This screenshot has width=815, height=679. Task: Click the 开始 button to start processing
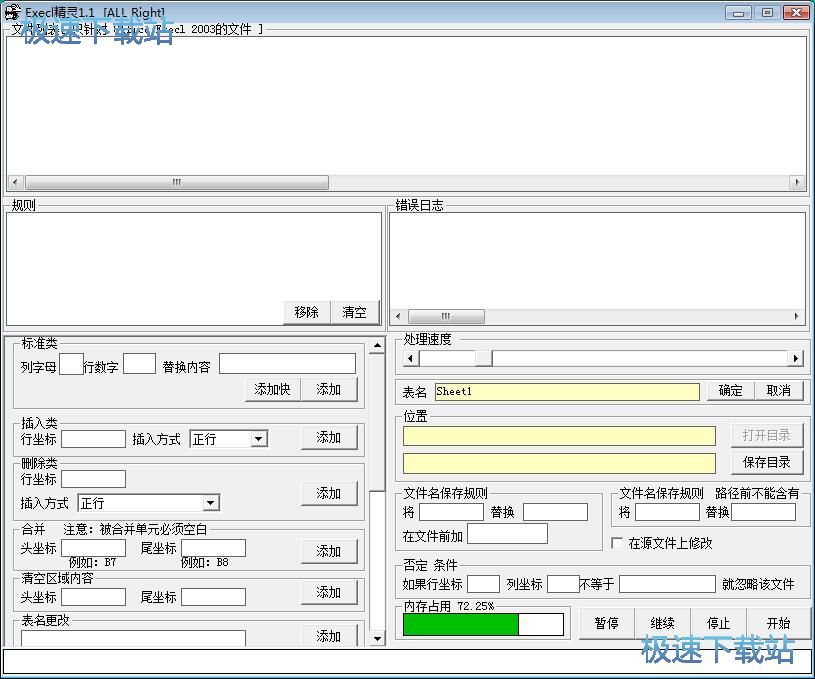point(778,623)
